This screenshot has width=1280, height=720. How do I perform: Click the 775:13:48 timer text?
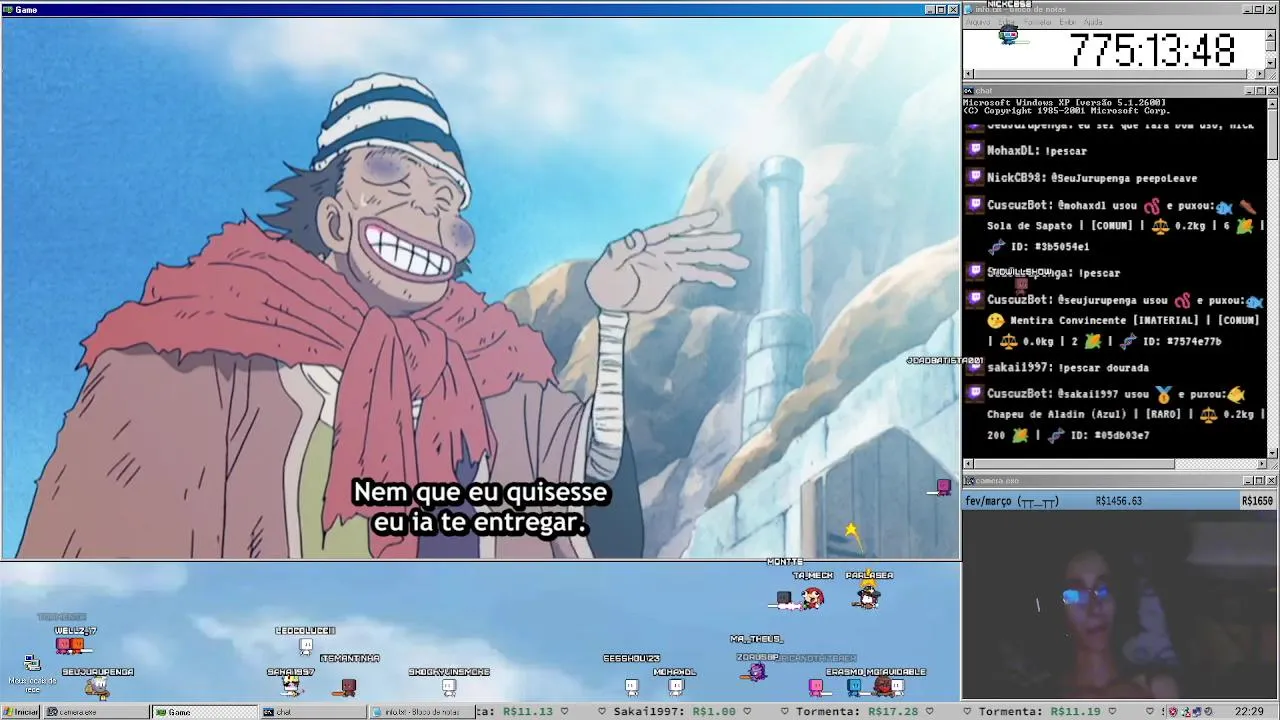[1153, 50]
